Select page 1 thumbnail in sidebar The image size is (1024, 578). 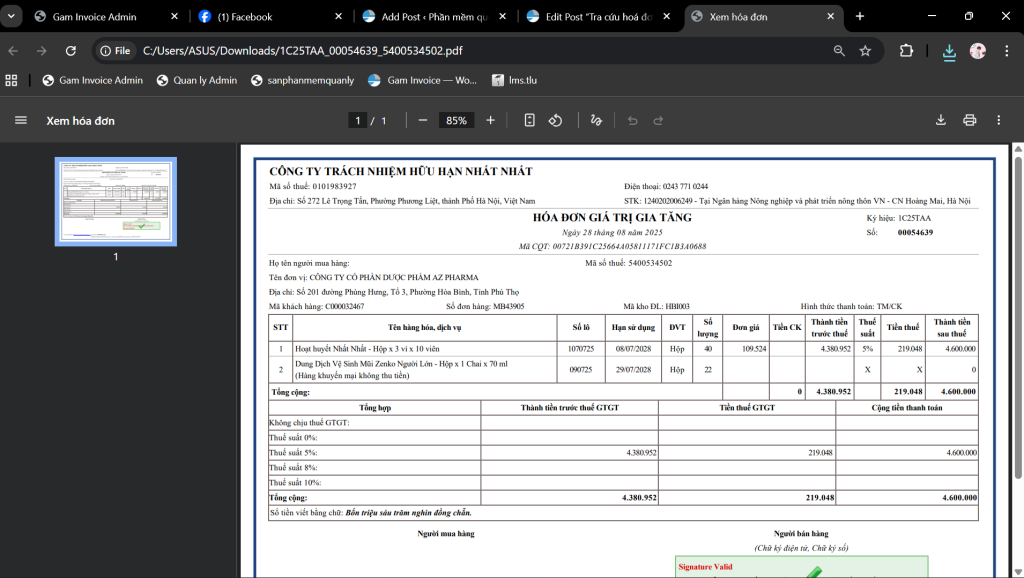(x=115, y=201)
